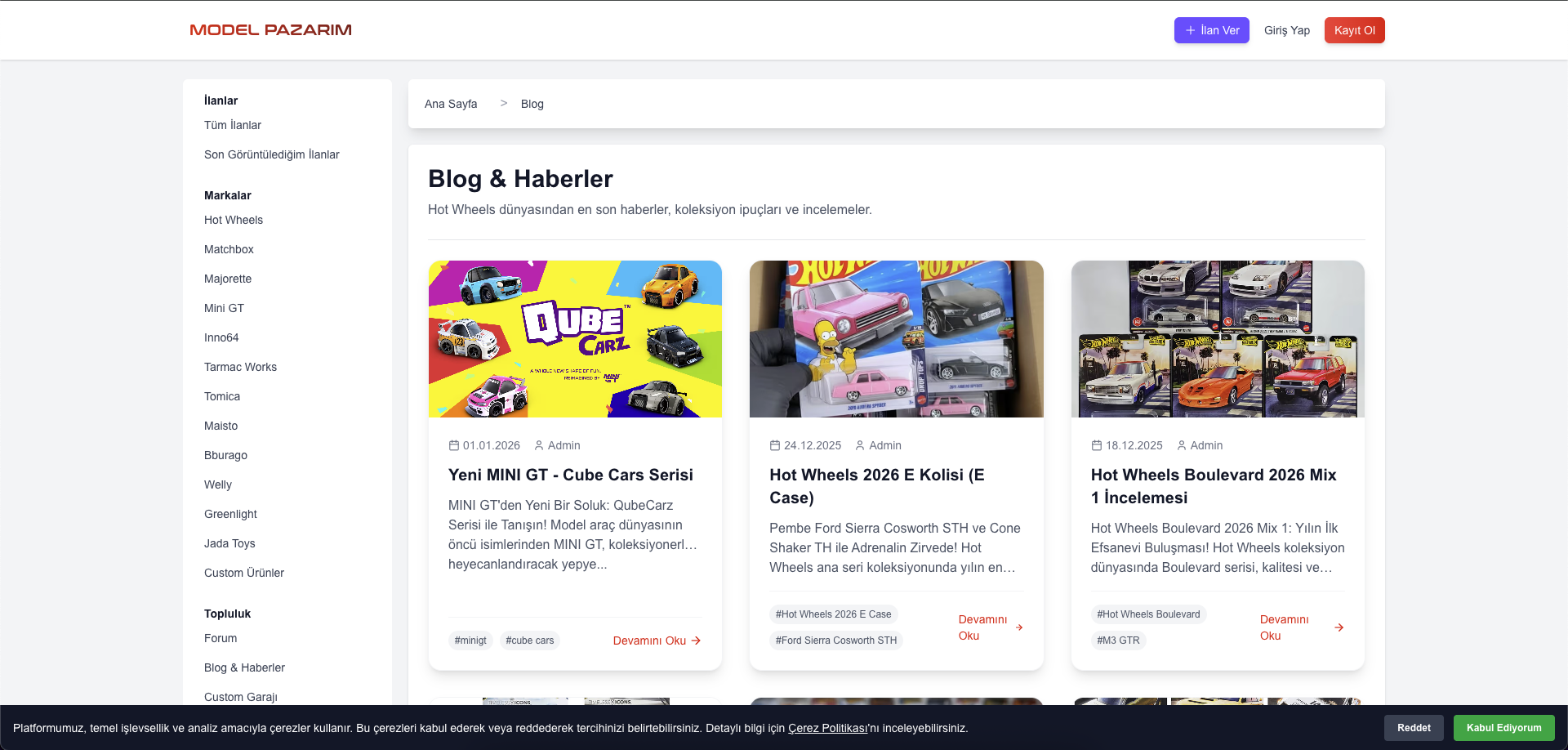The width and height of the screenshot is (1568, 750).
Task: Reject cookies with the Reddet button
Action: click(1413, 728)
